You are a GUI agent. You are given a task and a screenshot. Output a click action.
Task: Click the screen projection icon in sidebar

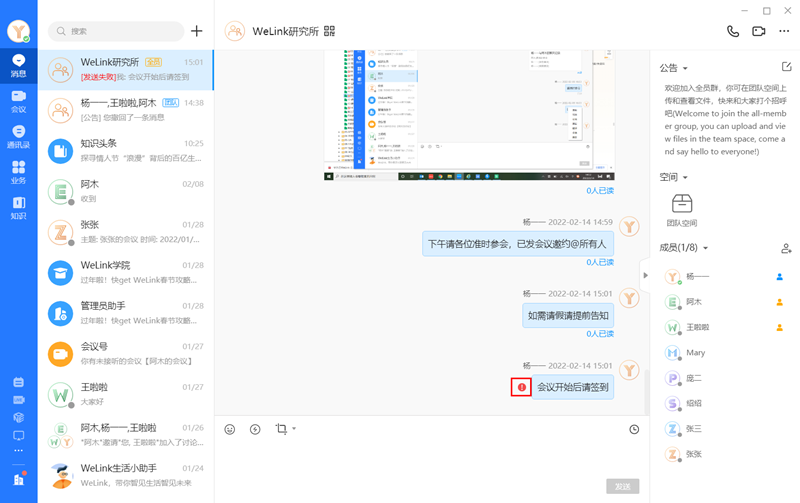point(18,436)
